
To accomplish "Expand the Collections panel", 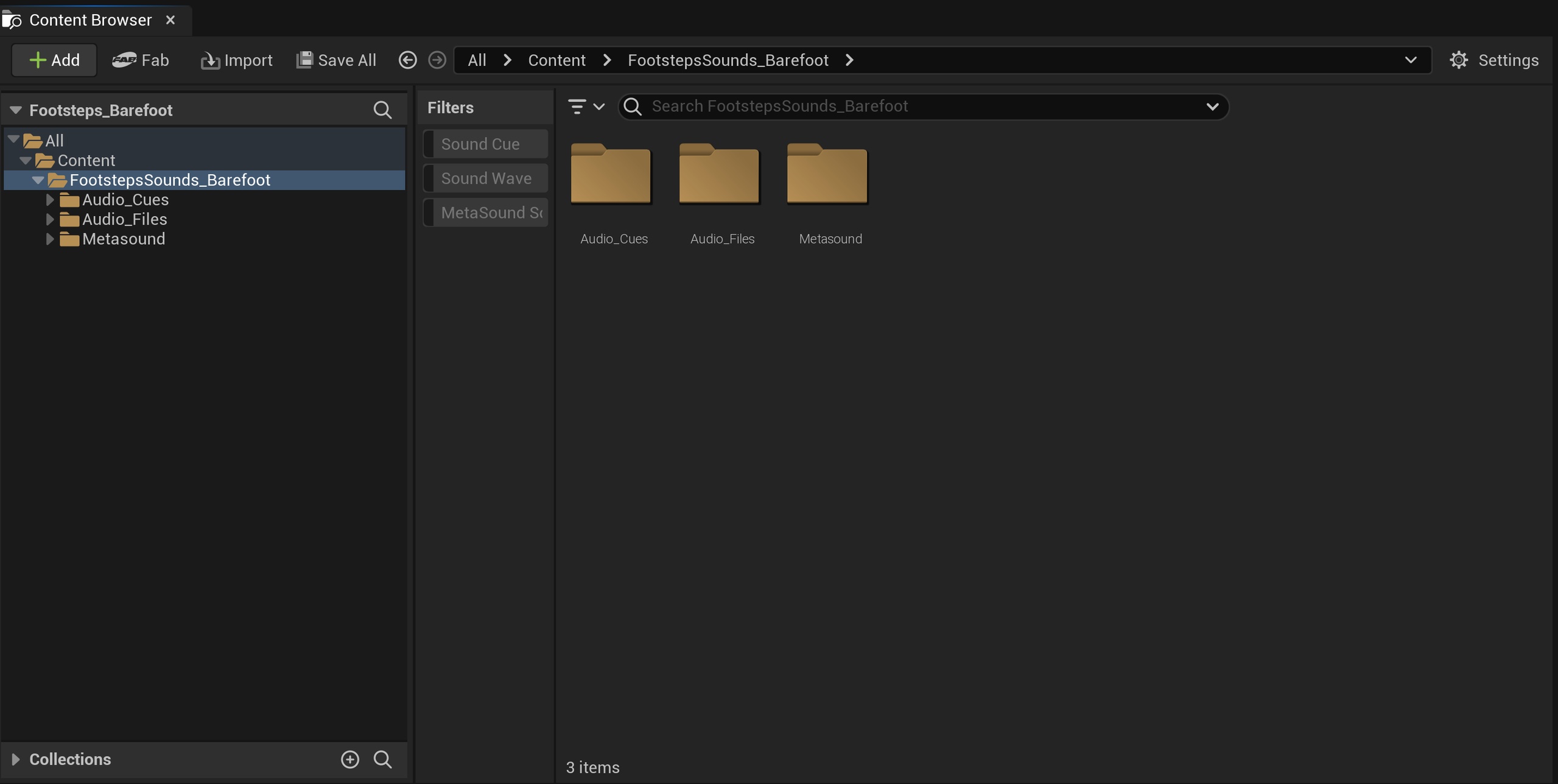I will (x=16, y=759).
